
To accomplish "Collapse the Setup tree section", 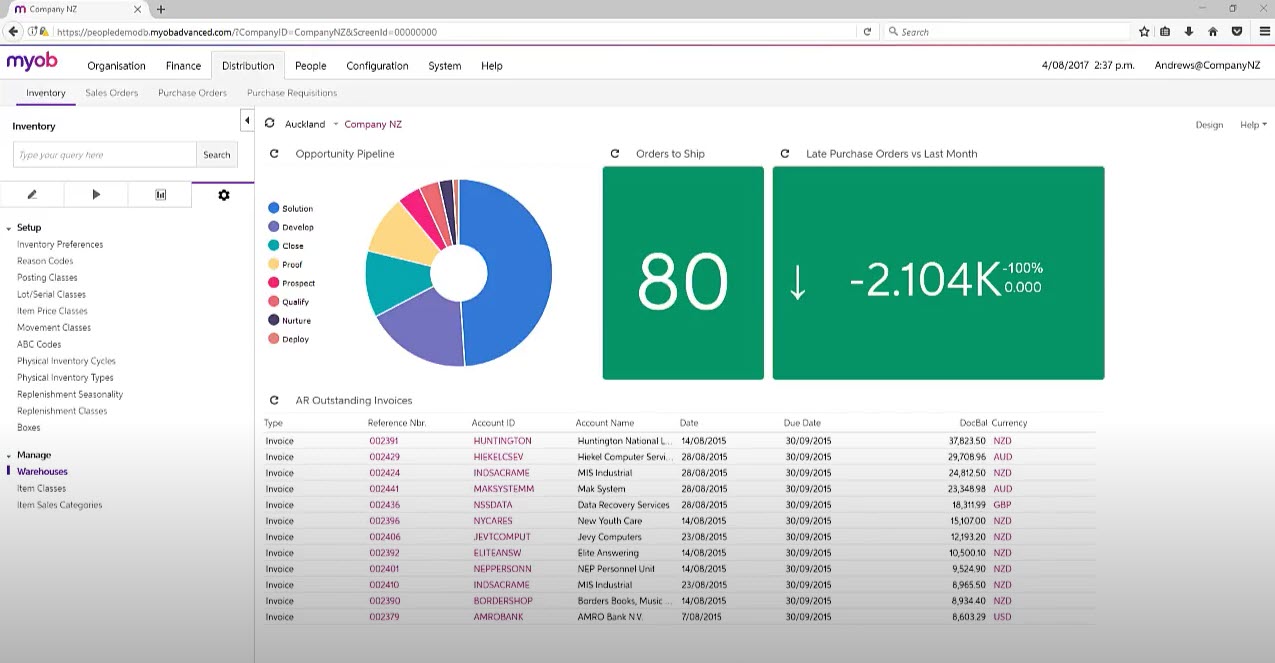I will click(8, 228).
